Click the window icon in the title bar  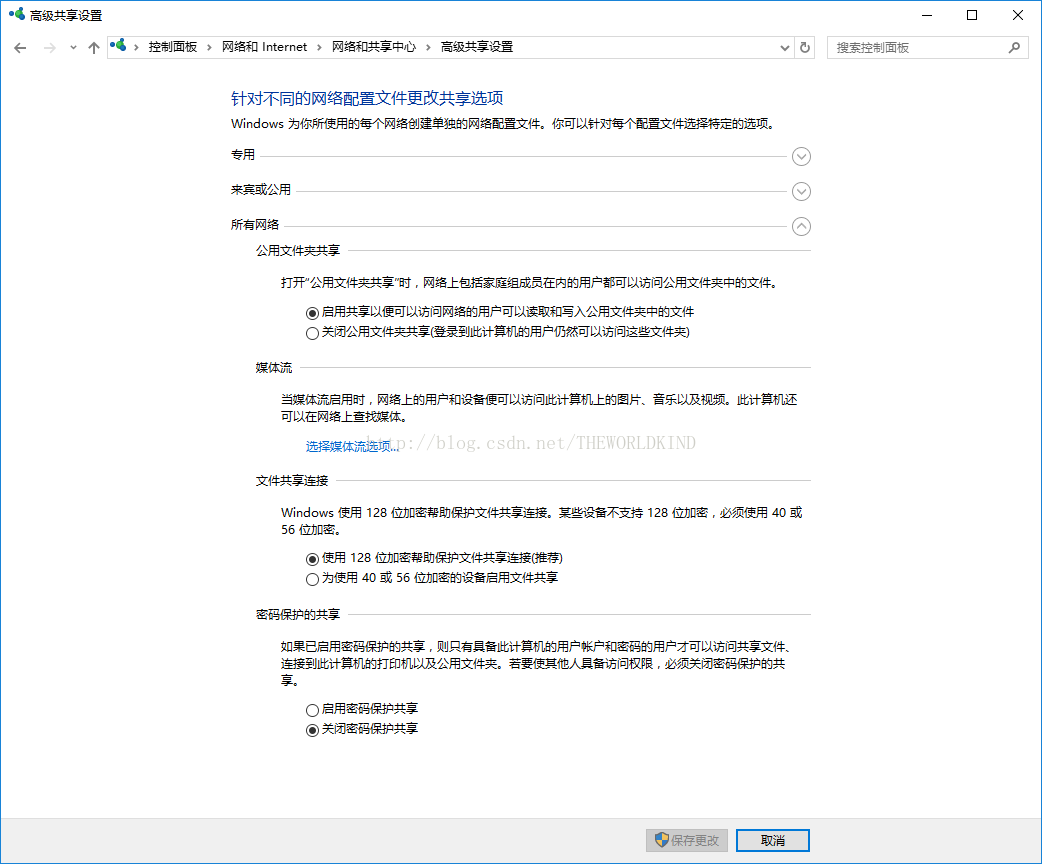(17, 14)
